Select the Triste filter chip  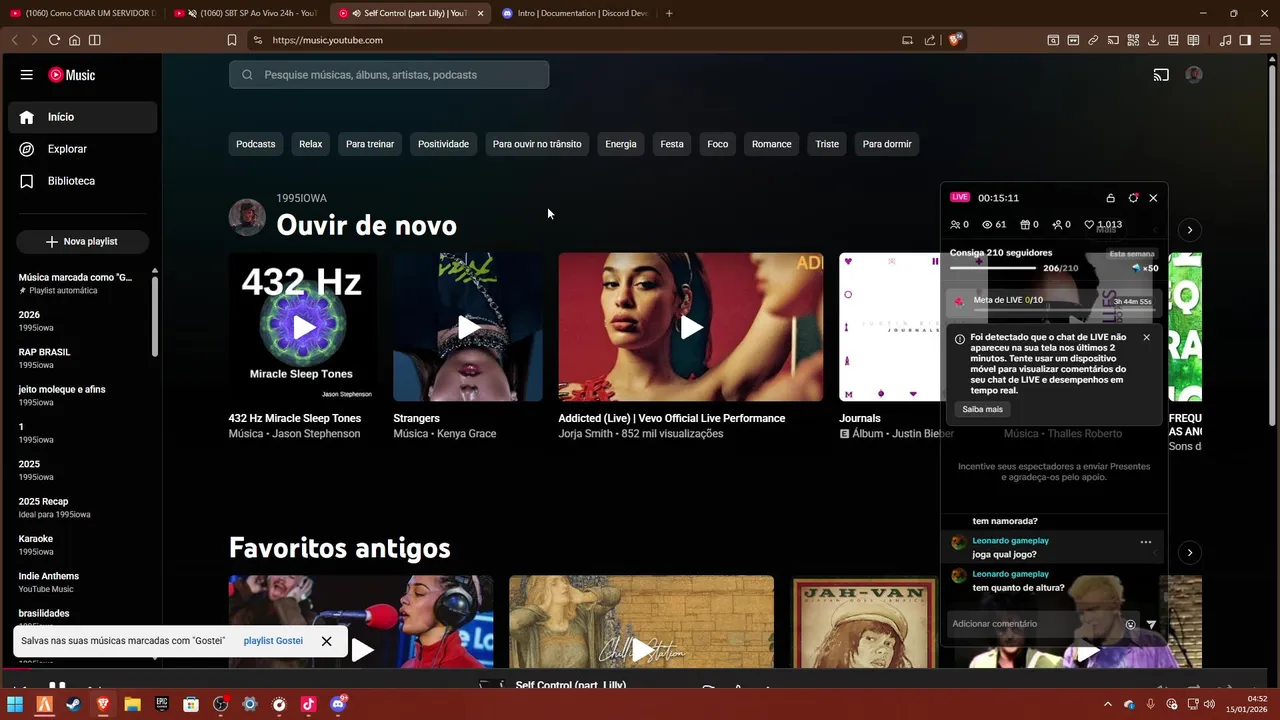coord(827,144)
